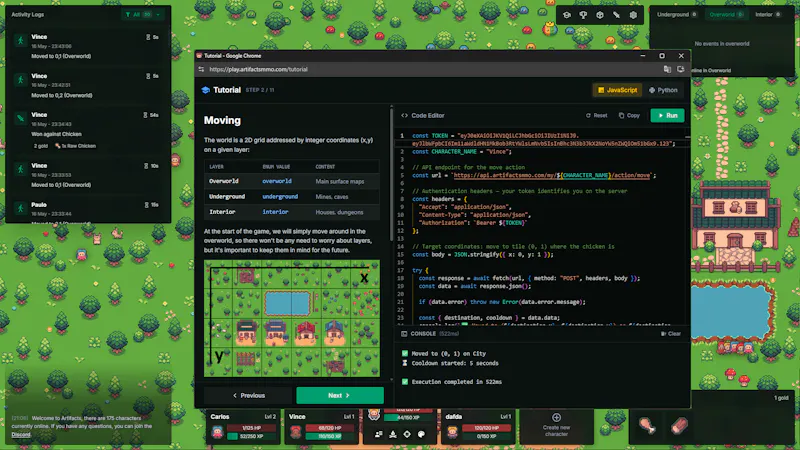Click the console panel icon next to CONSOLE
Viewport: 800px width, 450px height.
click(x=404, y=334)
